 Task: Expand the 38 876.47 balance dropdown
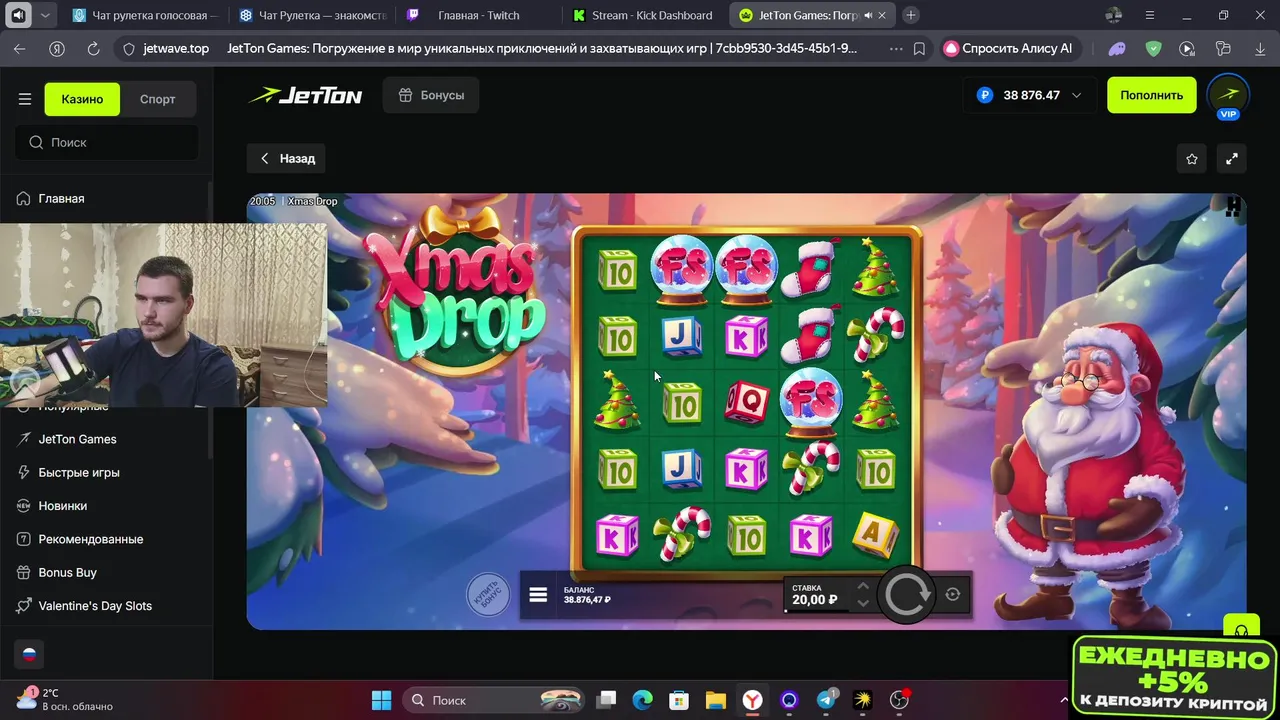1029,95
